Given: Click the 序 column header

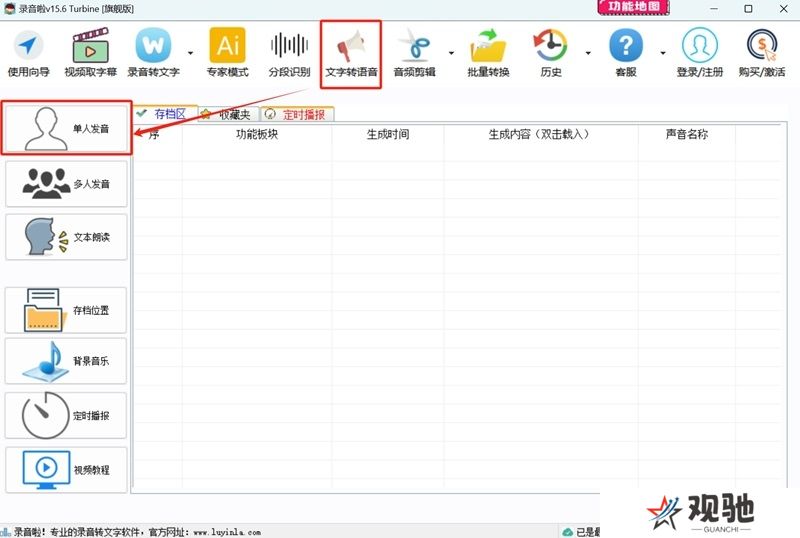Looking at the screenshot, I should point(155,134).
